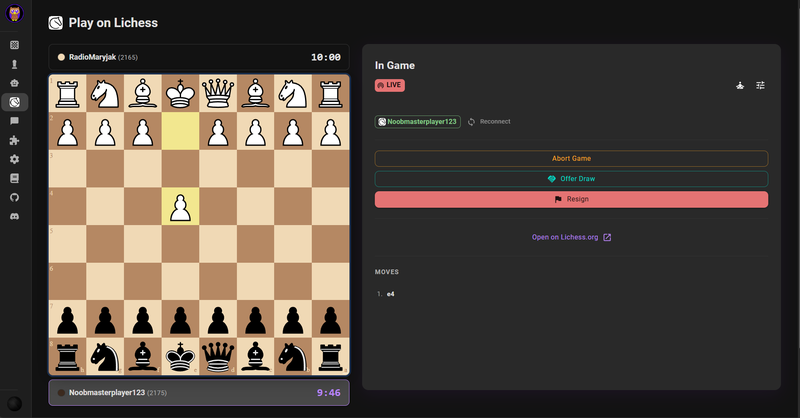800x418 pixels.
Task: Open the pawn sidebar icon
Action: pos(14,64)
